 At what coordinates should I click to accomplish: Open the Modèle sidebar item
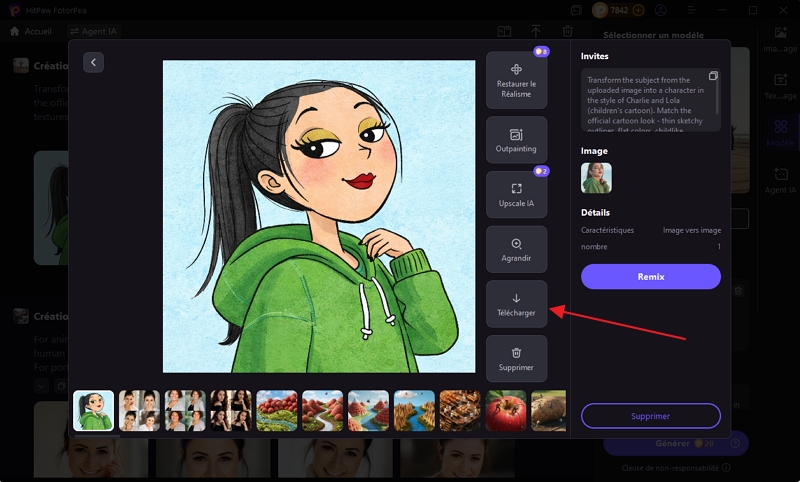[x=781, y=133]
